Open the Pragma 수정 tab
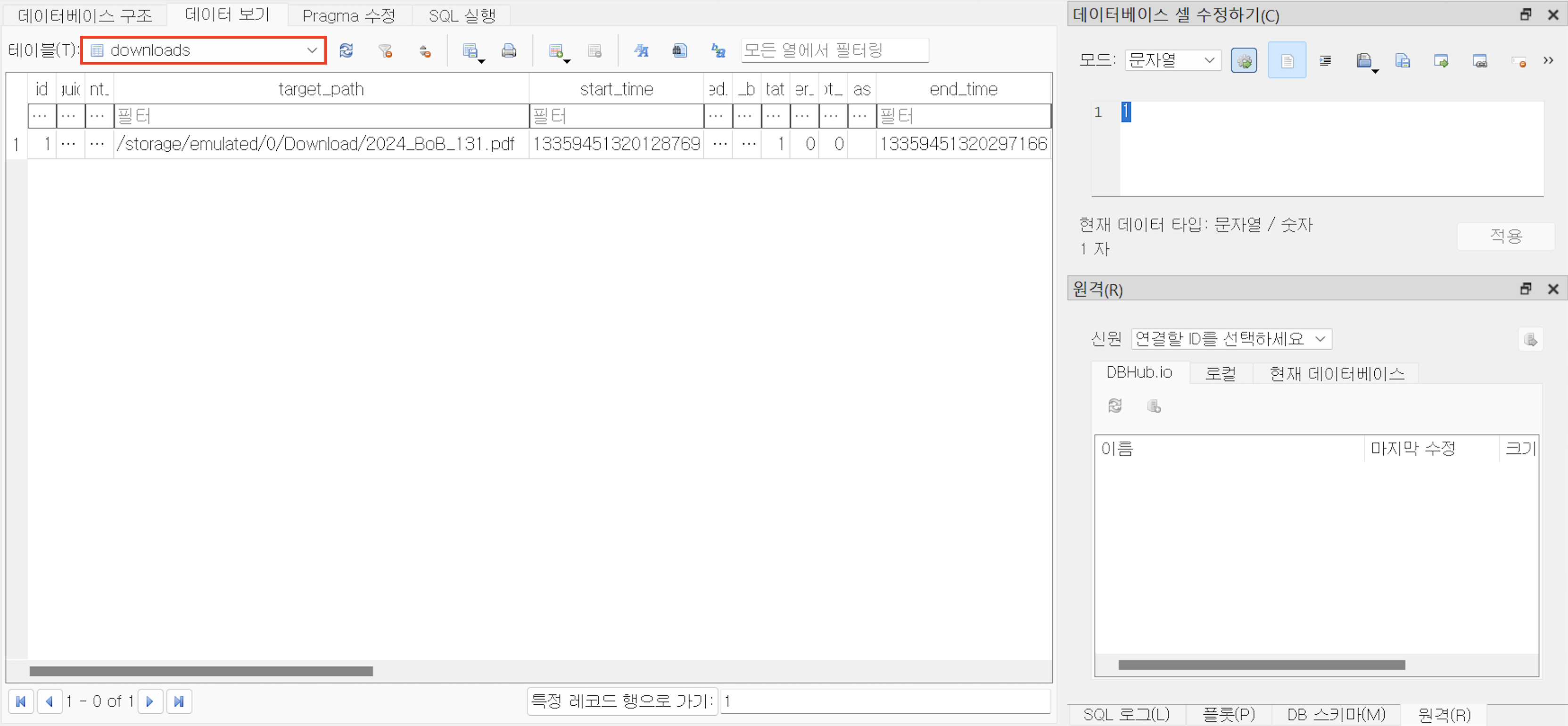This screenshot has height=726, width=1568. [x=349, y=15]
